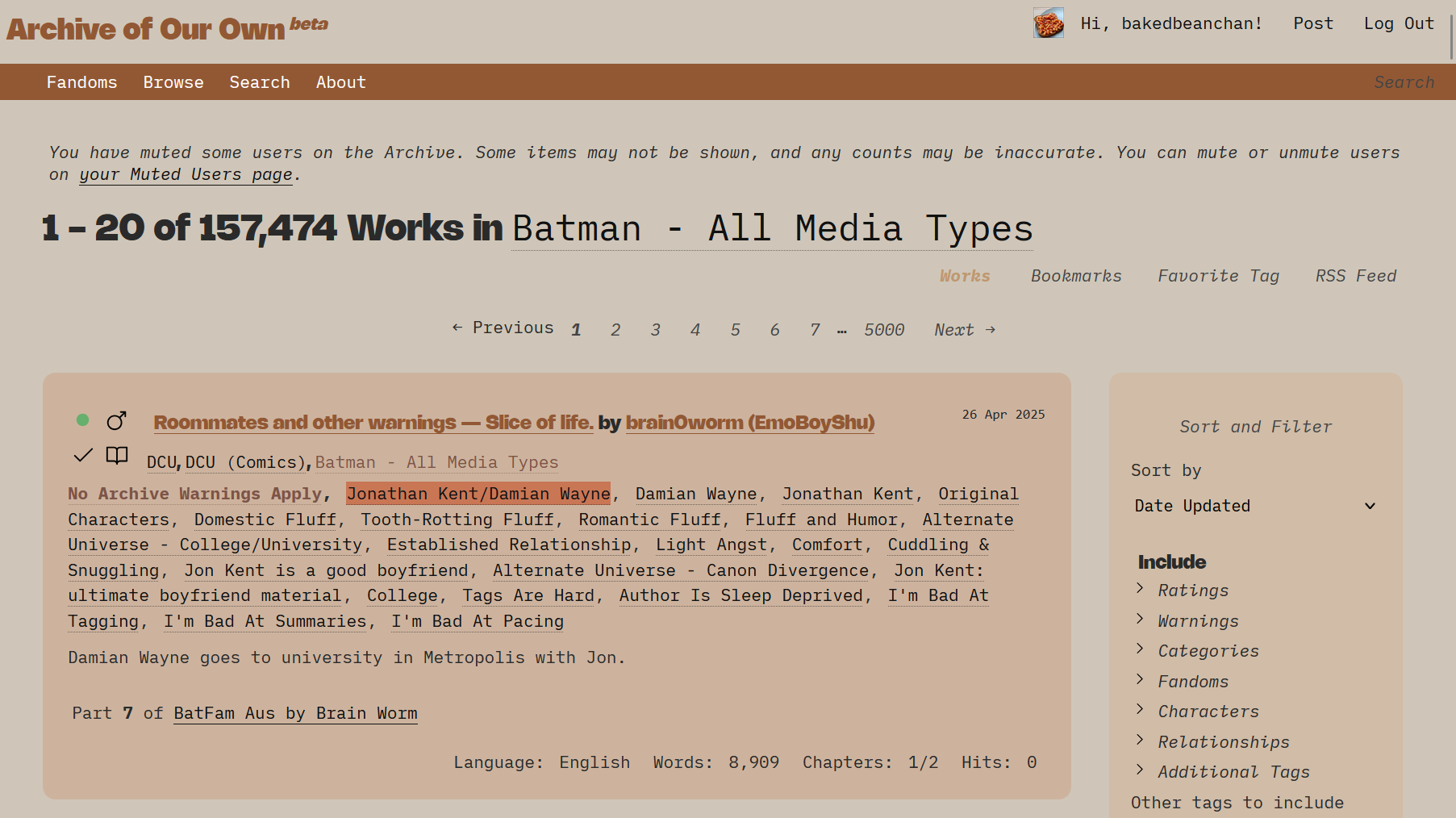The image size is (1456, 818).
Task: Switch to the Works tab
Action: pyautogui.click(x=965, y=276)
